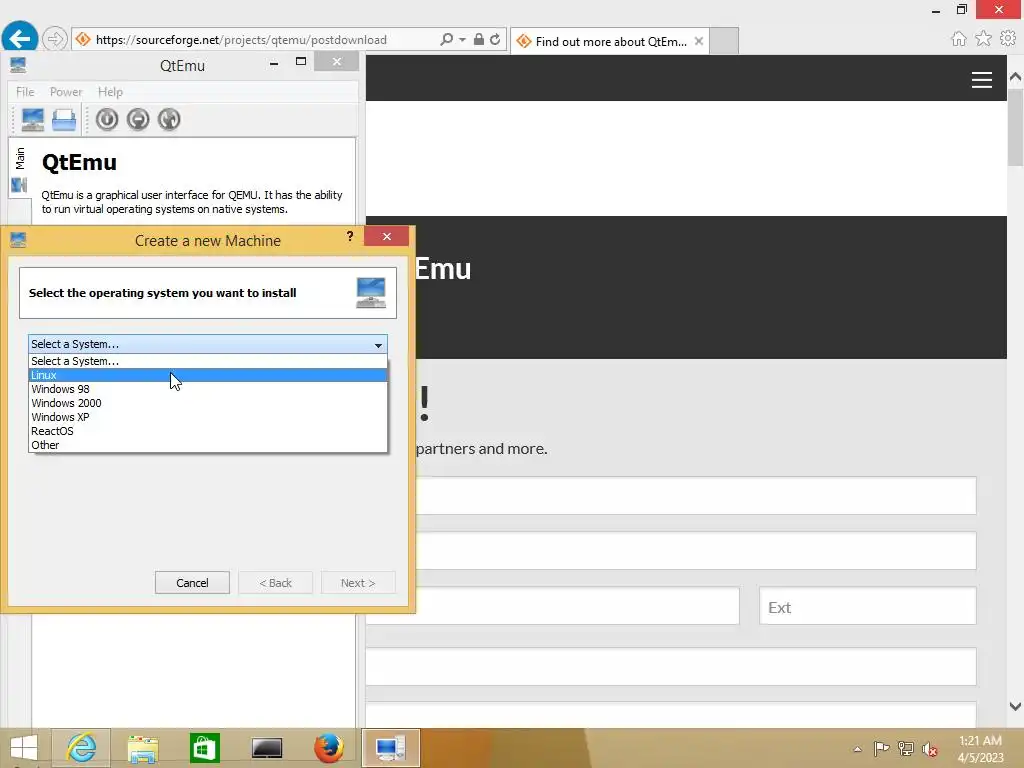Open Firefox from the taskbar

(328, 748)
